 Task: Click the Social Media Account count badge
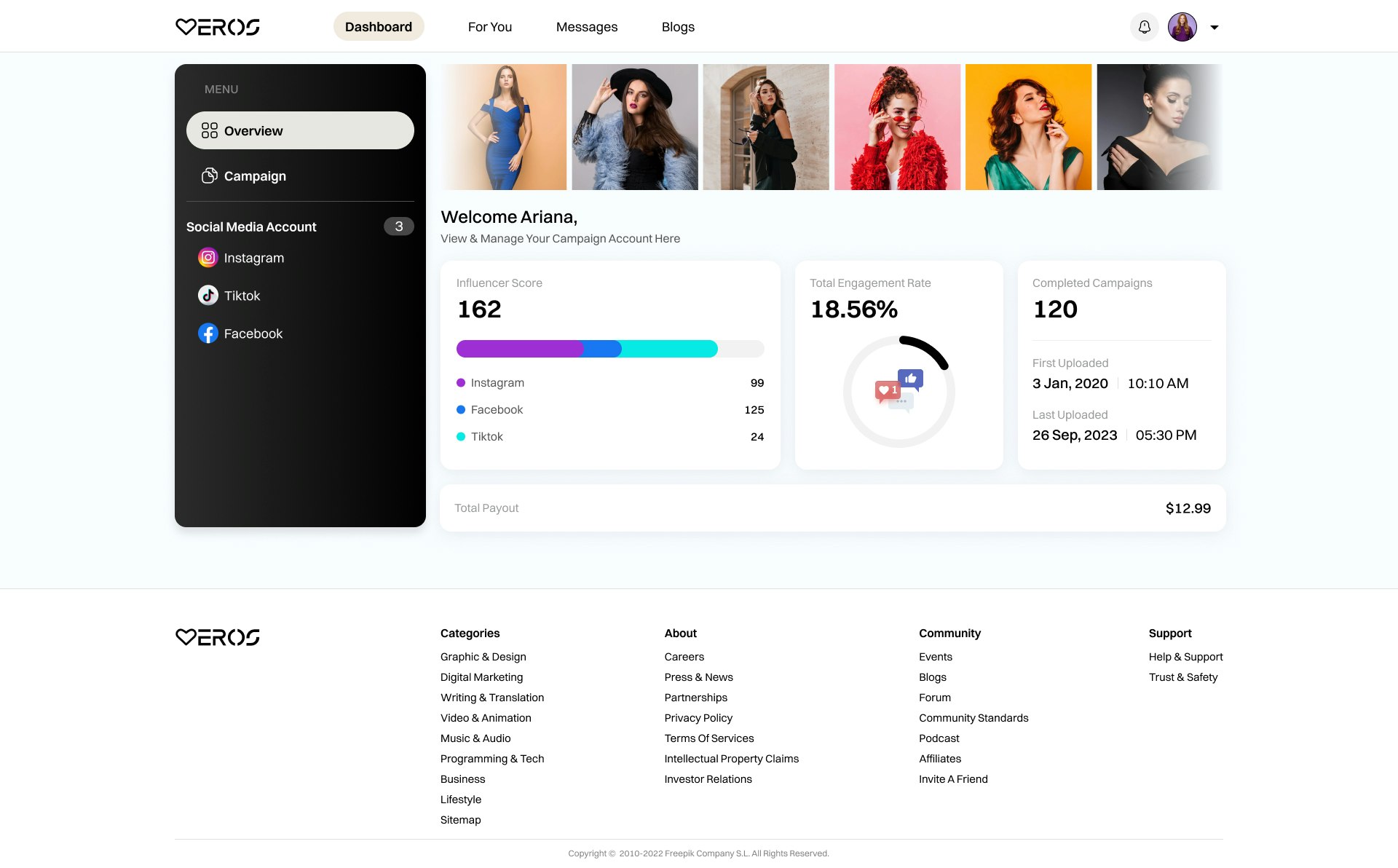pyautogui.click(x=398, y=226)
